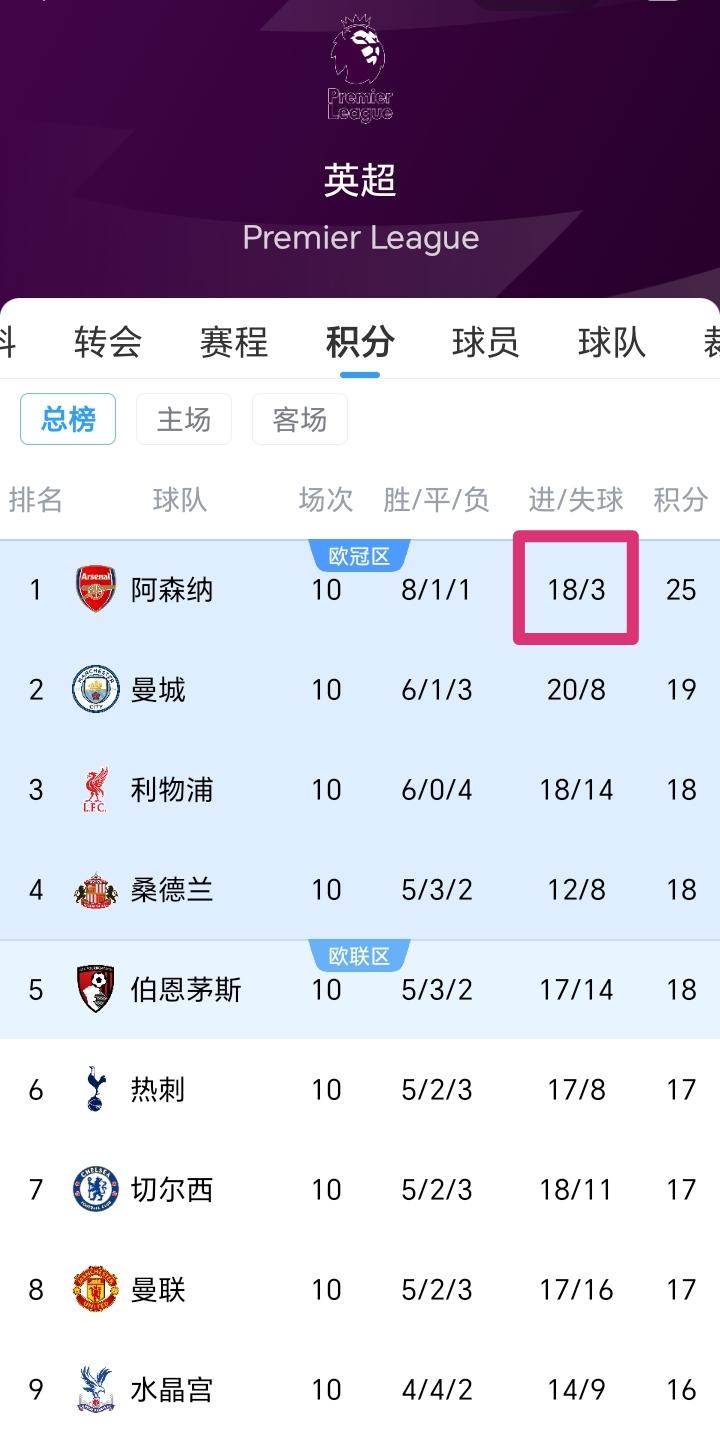Screen dimensions: 720x1444
Task: Tap the Chelsea club crest
Action: tap(96, 1189)
